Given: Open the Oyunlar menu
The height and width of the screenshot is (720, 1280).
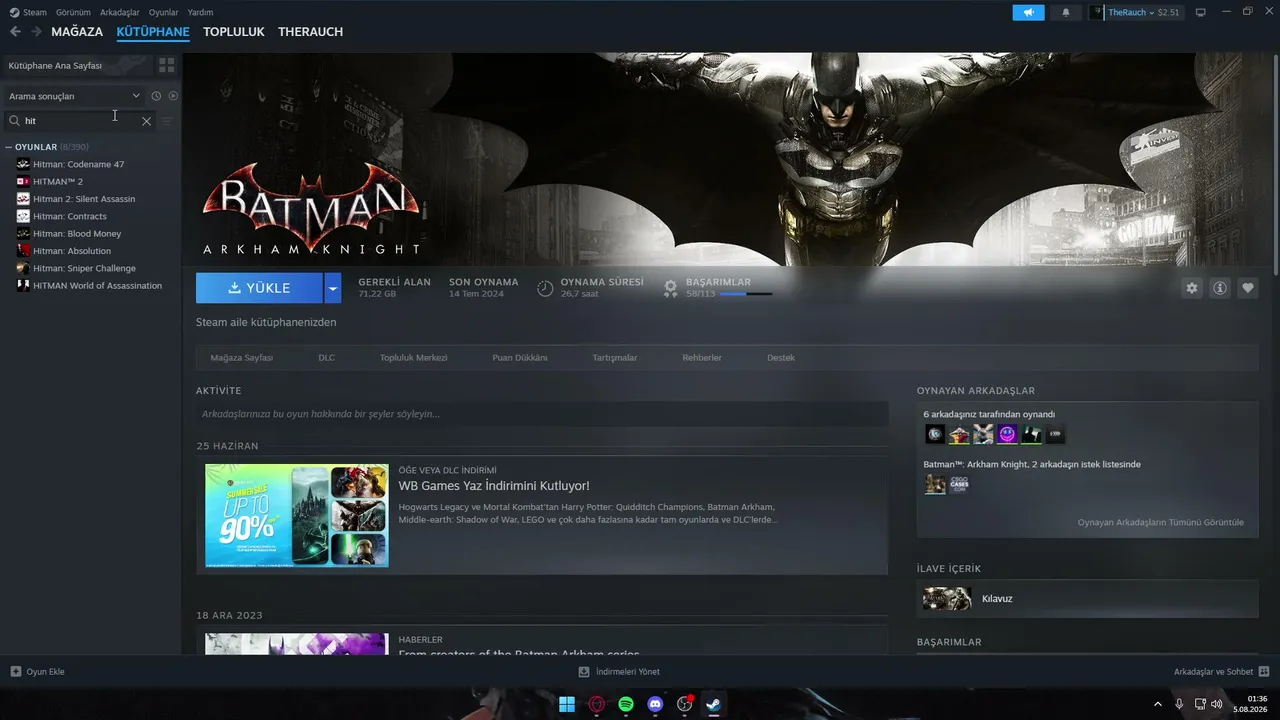Looking at the screenshot, I should (164, 12).
